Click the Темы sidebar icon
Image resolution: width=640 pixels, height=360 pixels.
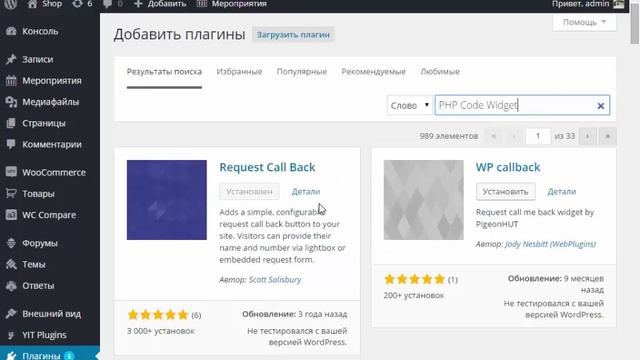pos(11,264)
